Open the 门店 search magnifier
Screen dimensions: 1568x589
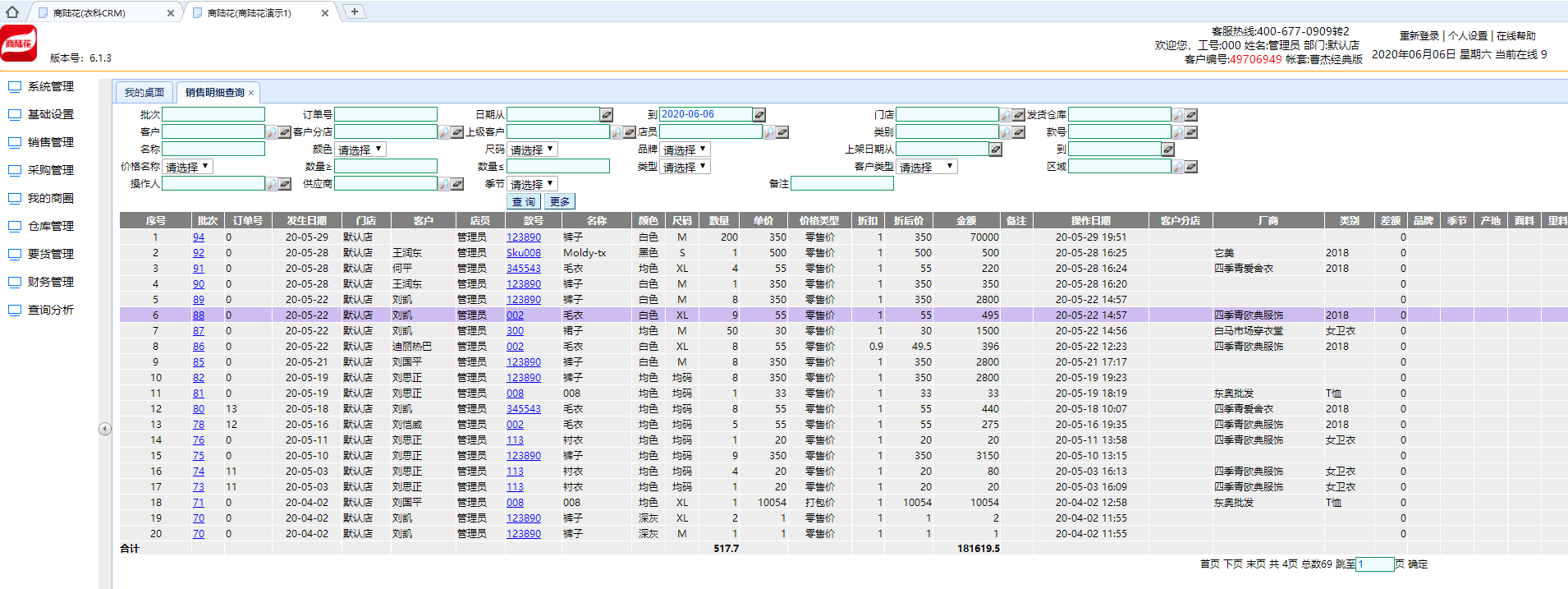pos(1006,115)
